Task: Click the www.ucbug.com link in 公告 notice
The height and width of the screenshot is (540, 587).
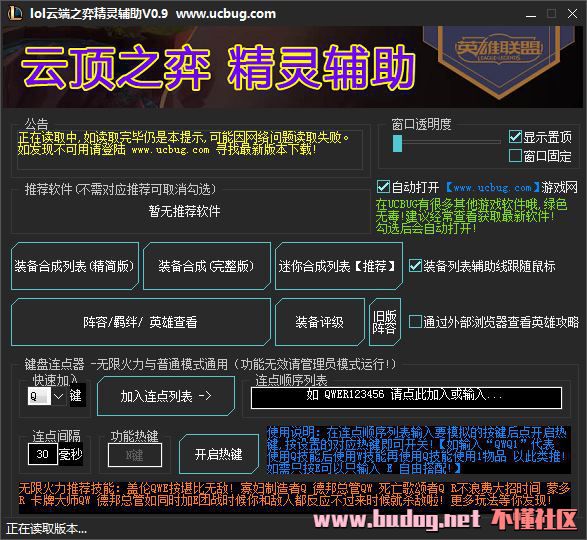Action: [170, 150]
